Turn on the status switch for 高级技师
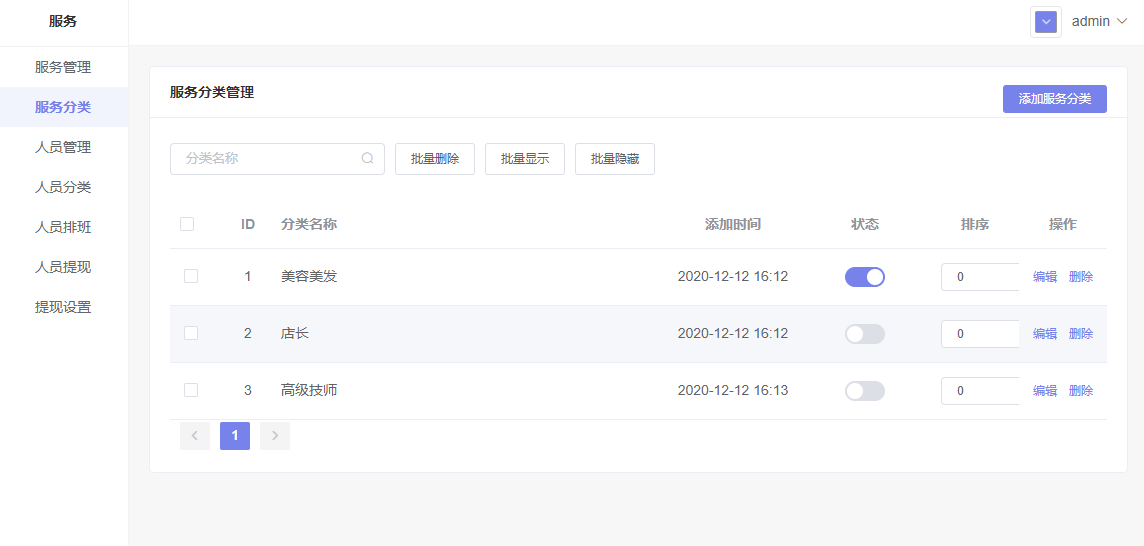 tap(865, 391)
